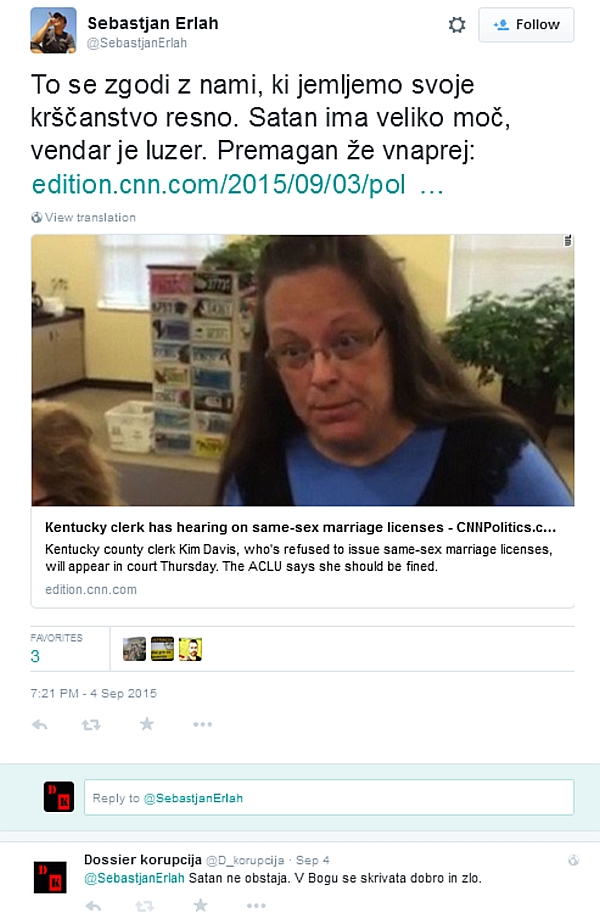This screenshot has width=600, height=919.
Task: Open the gear settings icon menu
Action: [x=456, y=25]
